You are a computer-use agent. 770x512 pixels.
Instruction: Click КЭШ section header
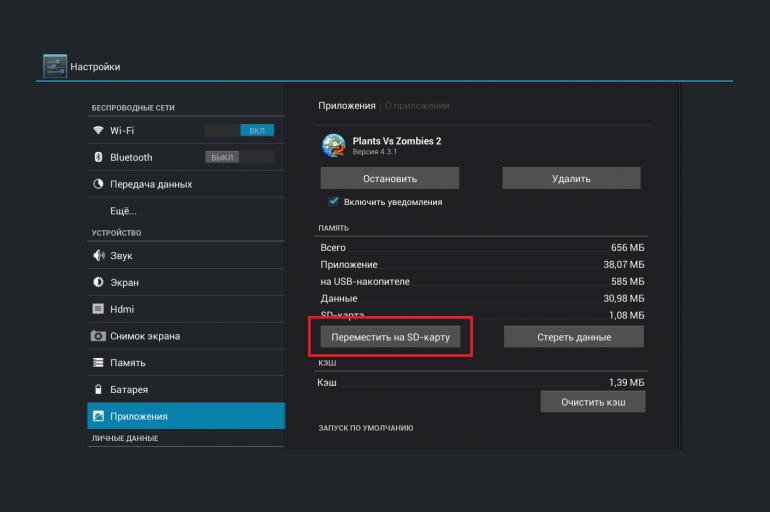click(x=327, y=363)
